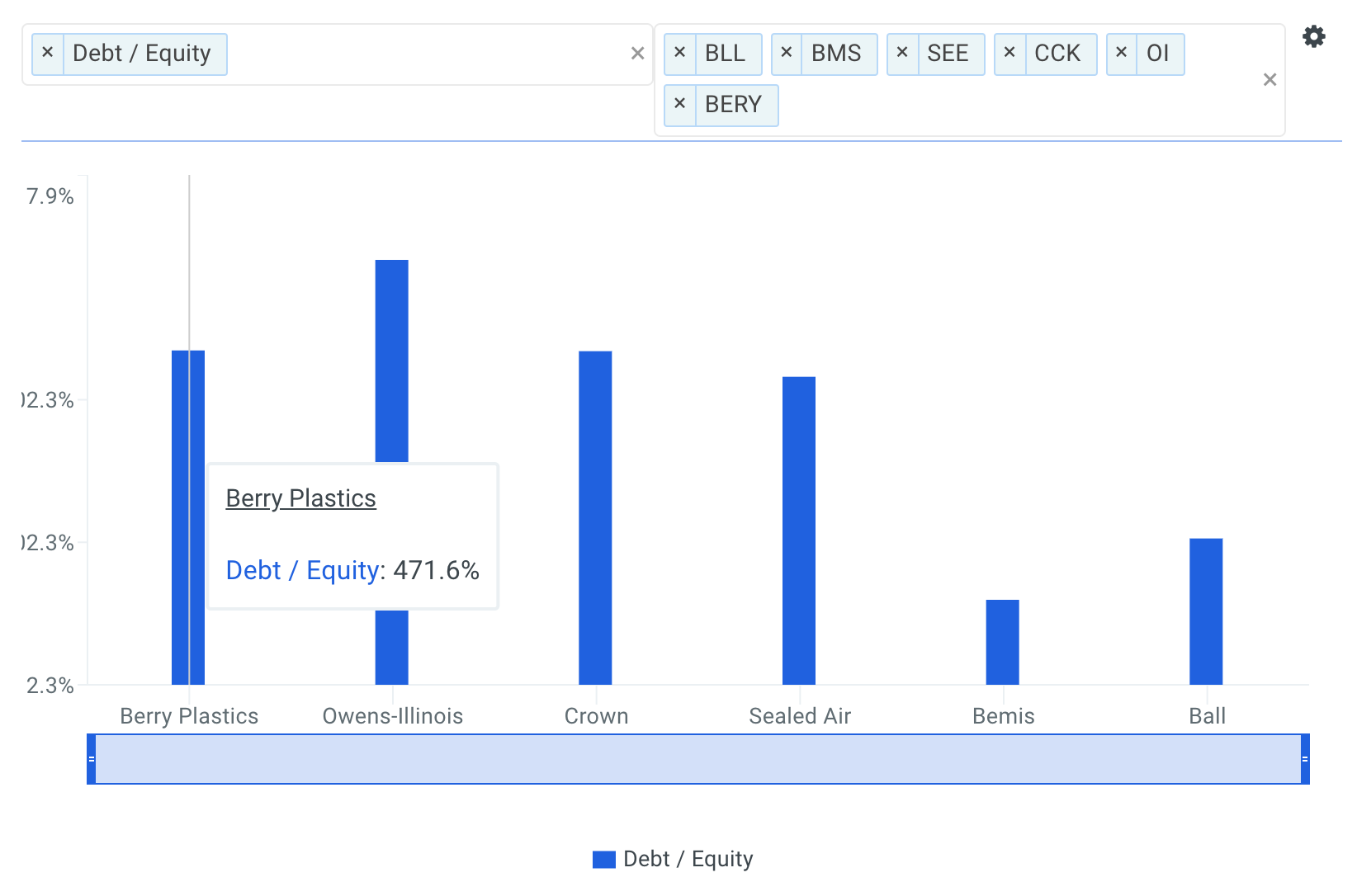Grab the right handle of range navigator

(1305, 759)
